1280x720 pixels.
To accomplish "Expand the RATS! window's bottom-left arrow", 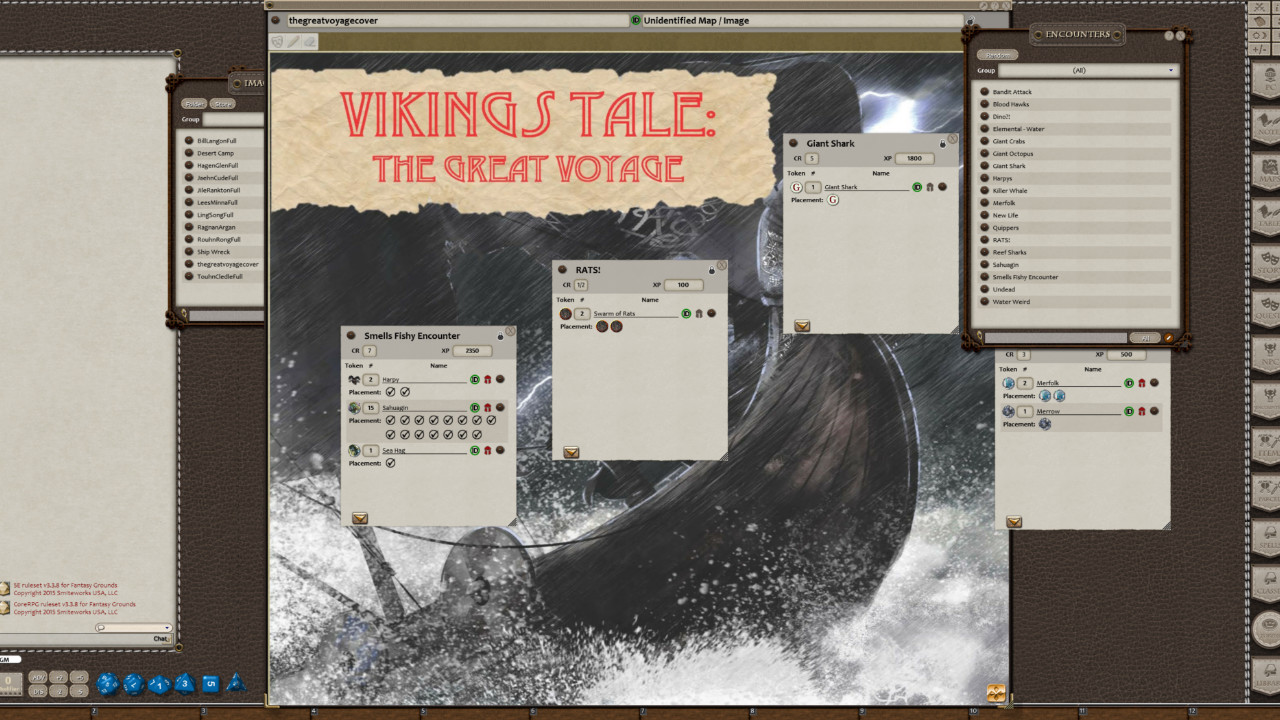I will coord(571,452).
